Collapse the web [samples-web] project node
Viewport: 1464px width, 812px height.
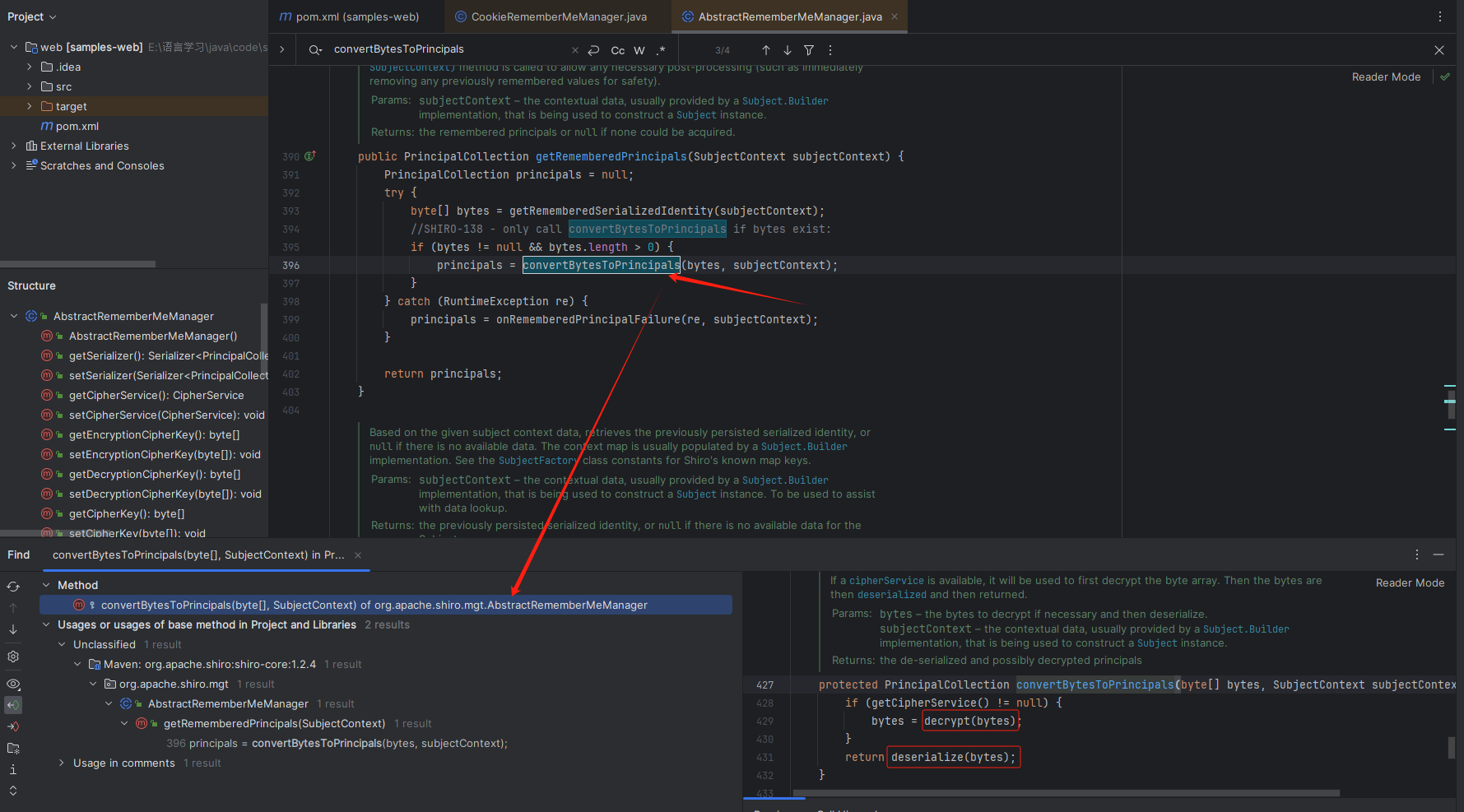[14, 47]
